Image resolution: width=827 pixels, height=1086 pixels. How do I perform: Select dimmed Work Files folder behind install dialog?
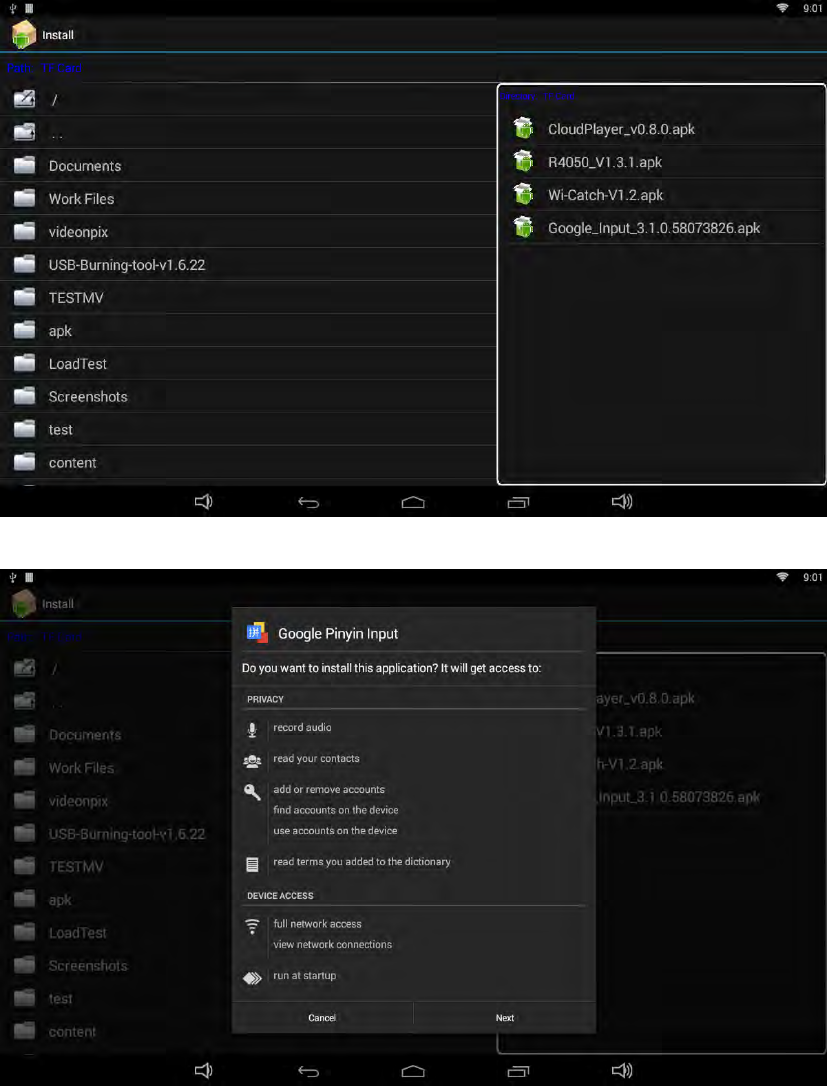pos(116,768)
